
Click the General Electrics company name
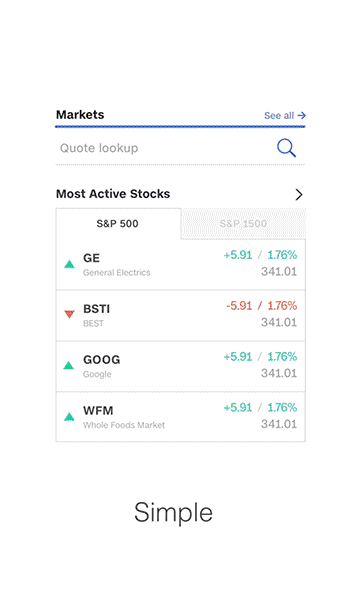(117, 272)
